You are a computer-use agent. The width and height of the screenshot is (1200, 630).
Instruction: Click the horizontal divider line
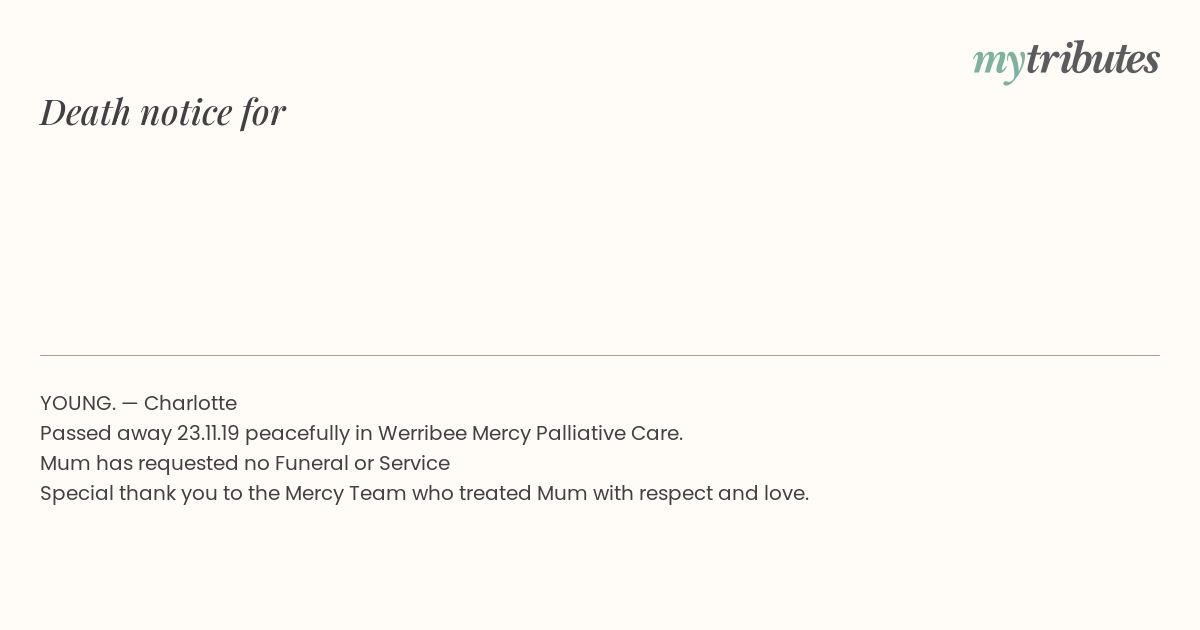click(x=600, y=355)
